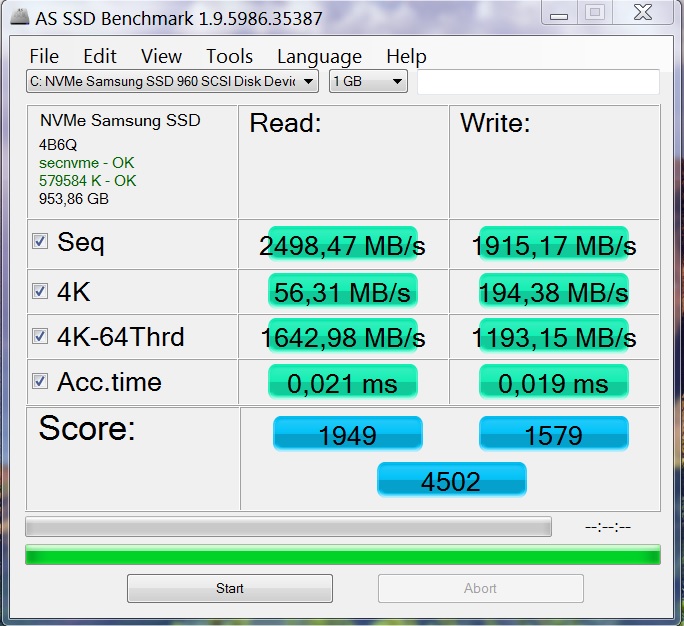Uncheck the 4K test checkbox
Viewport: 684px width, 626px height.
coord(40,291)
